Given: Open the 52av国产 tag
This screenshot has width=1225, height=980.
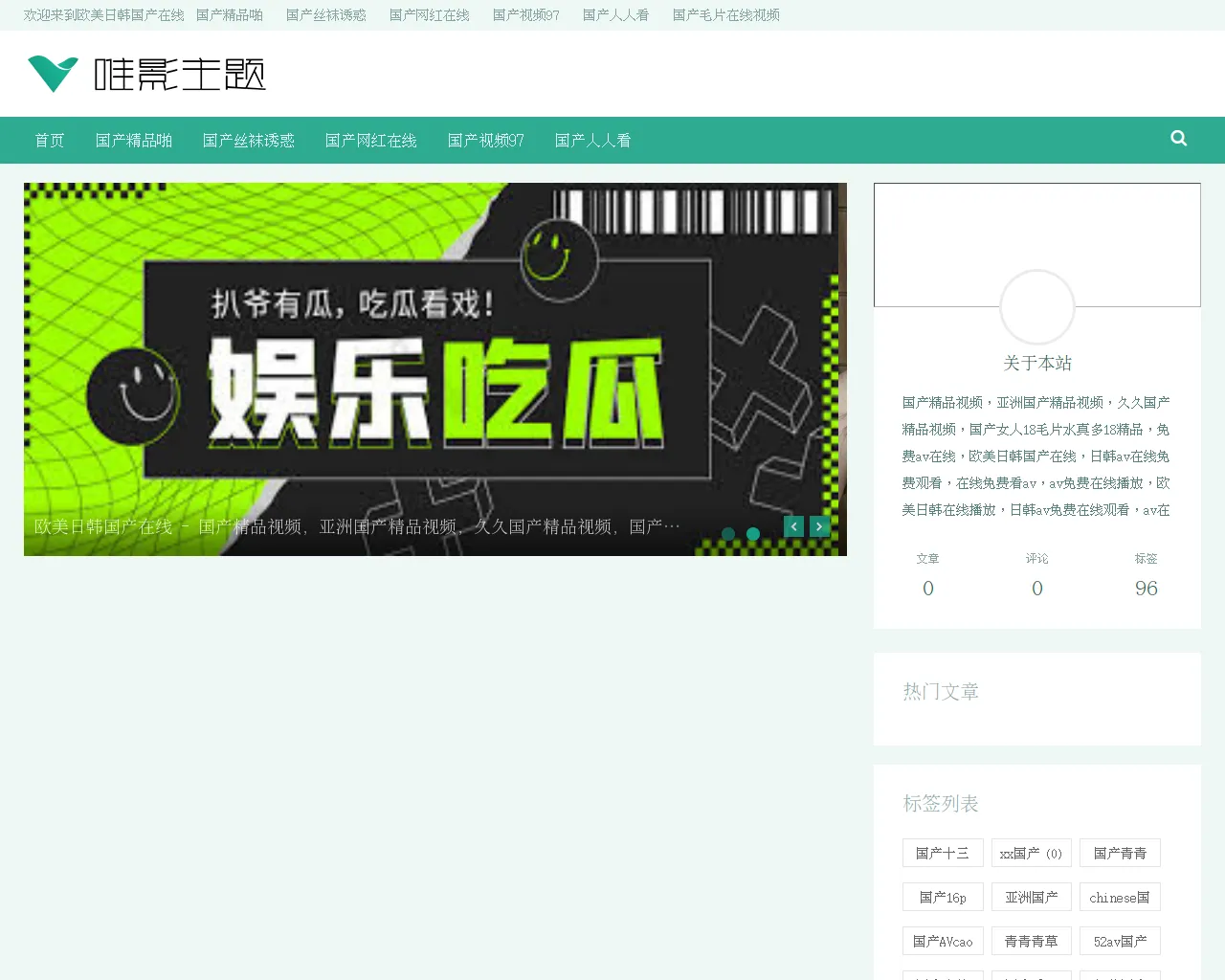Looking at the screenshot, I should pos(1120,941).
